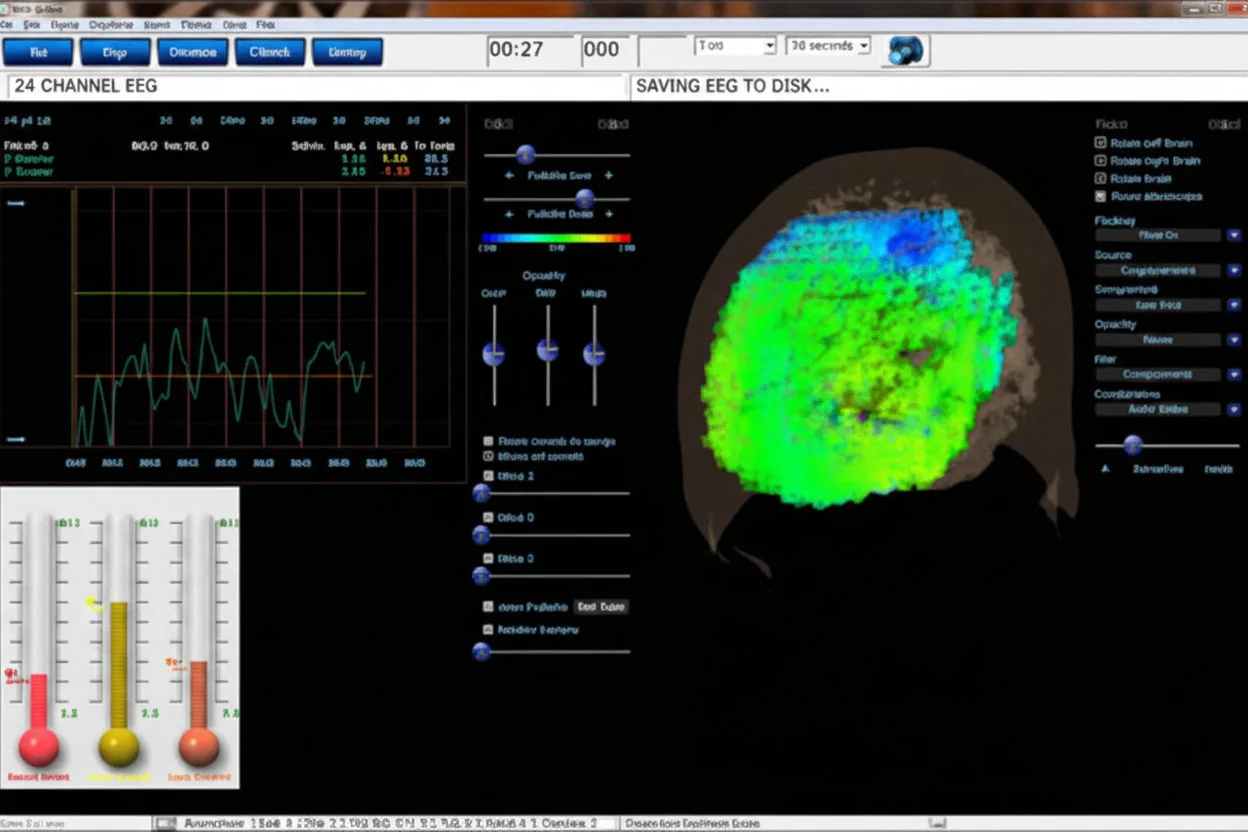Click the rainbow color scale bar
Viewport: 1248px width, 832px height.
556,239
